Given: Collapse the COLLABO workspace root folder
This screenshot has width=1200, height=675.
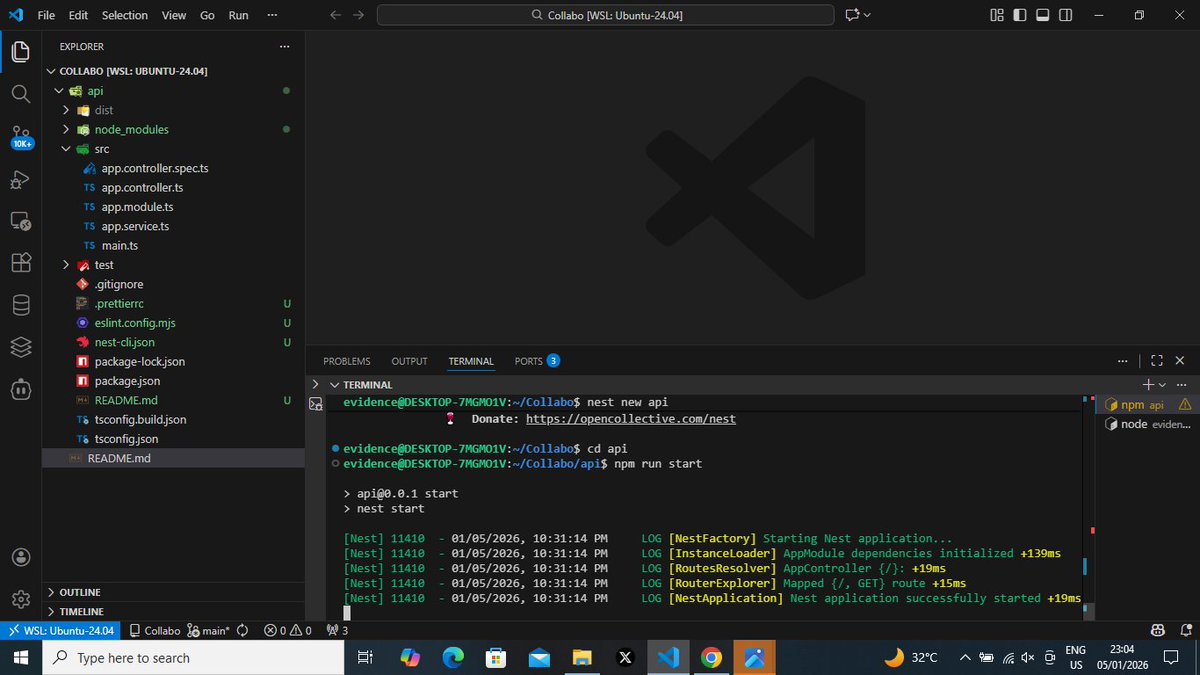Looking at the screenshot, I should tap(52, 71).
